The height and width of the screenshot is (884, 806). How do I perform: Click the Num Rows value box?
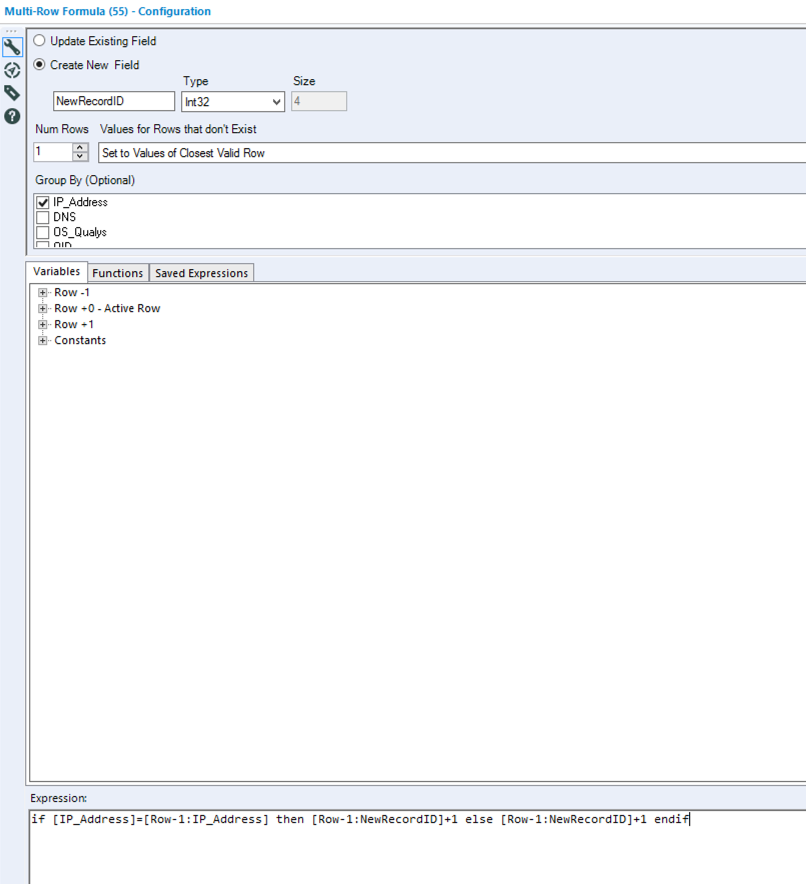53,152
